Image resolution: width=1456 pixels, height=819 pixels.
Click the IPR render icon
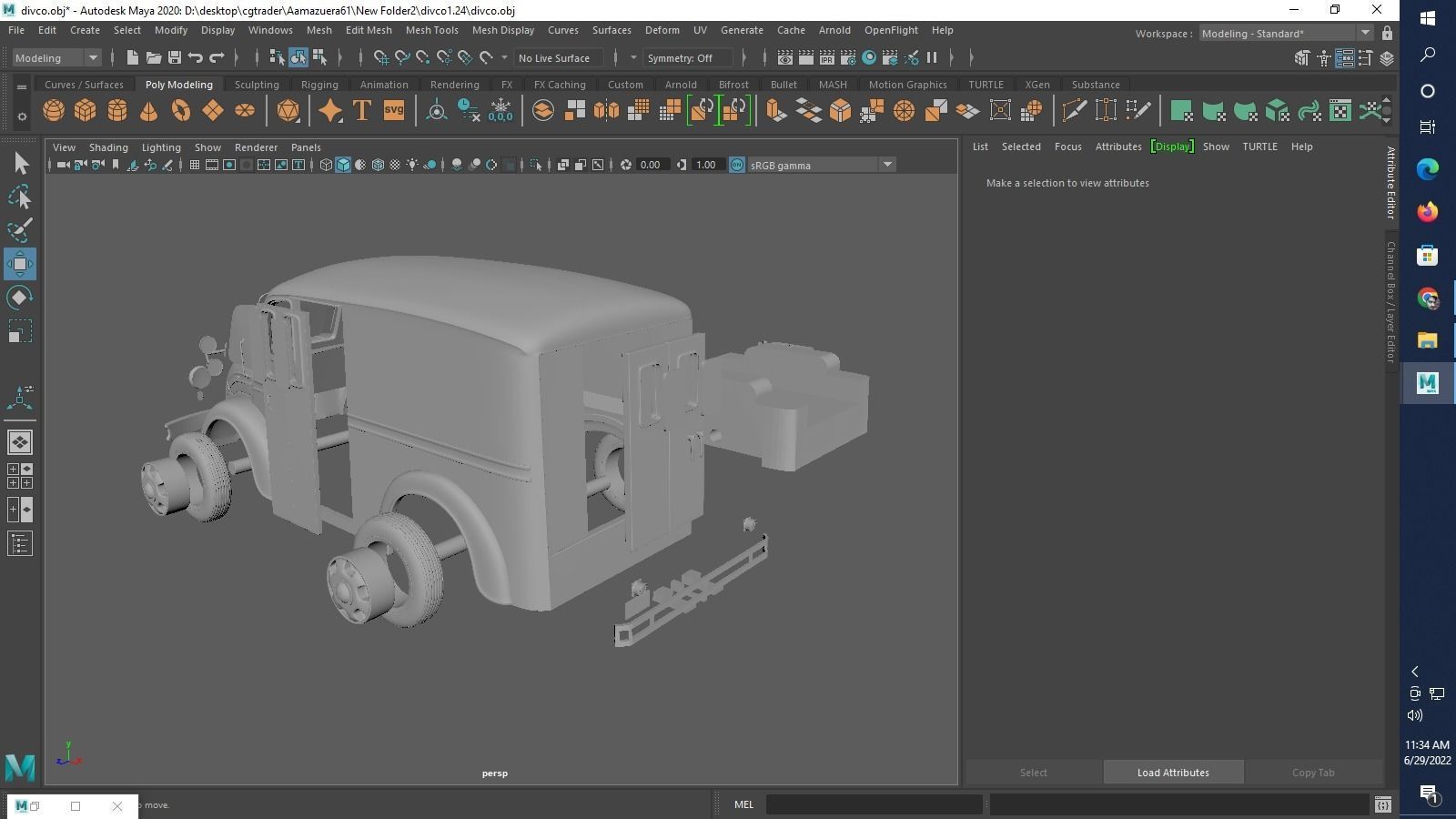826,58
